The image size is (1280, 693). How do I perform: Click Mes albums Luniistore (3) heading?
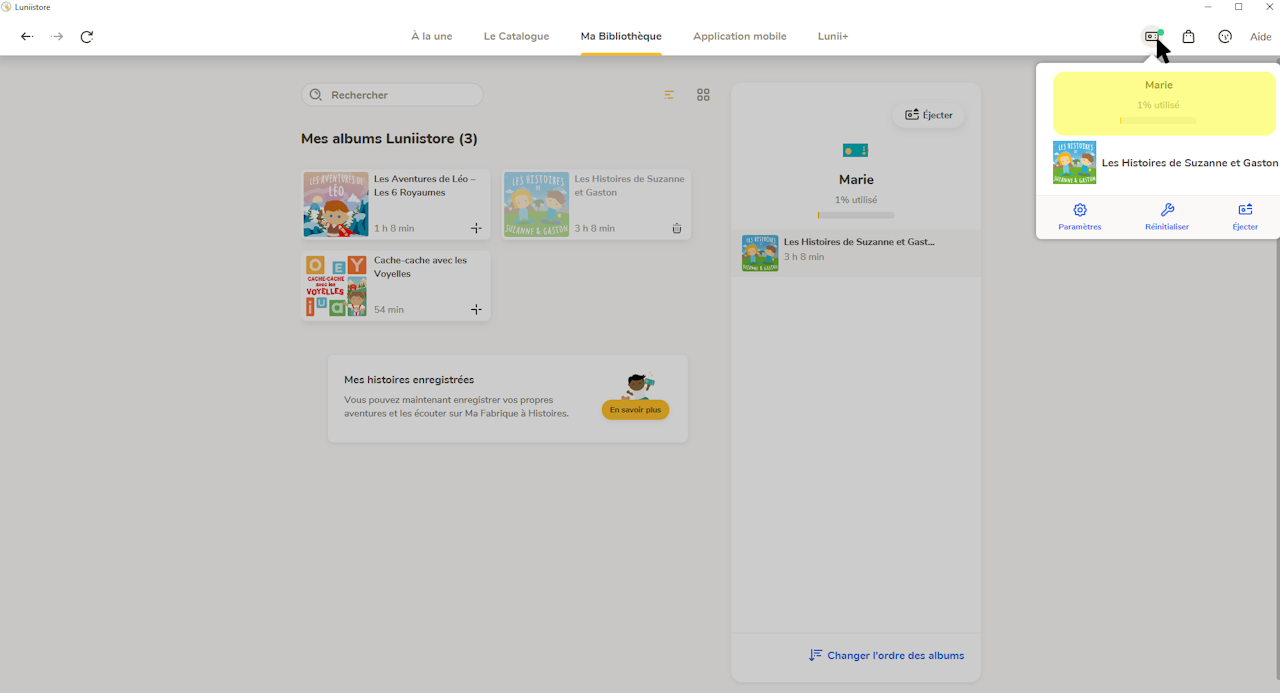(389, 139)
